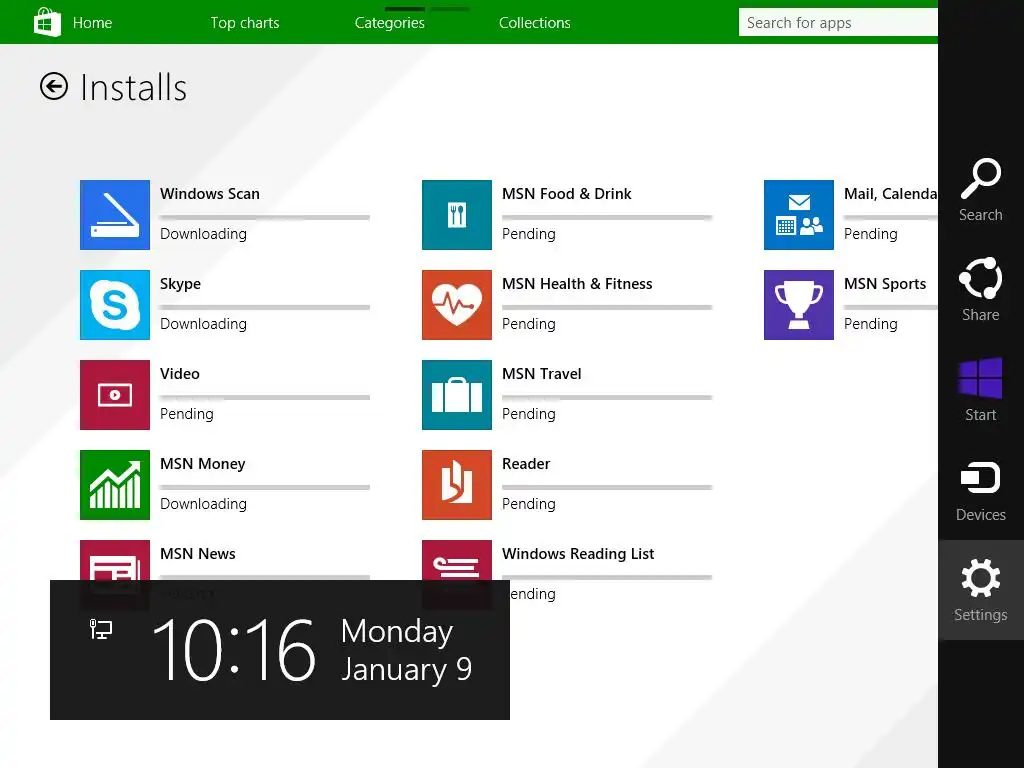Click the Search for apps field
The width and height of the screenshot is (1024, 768).
(839, 23)
